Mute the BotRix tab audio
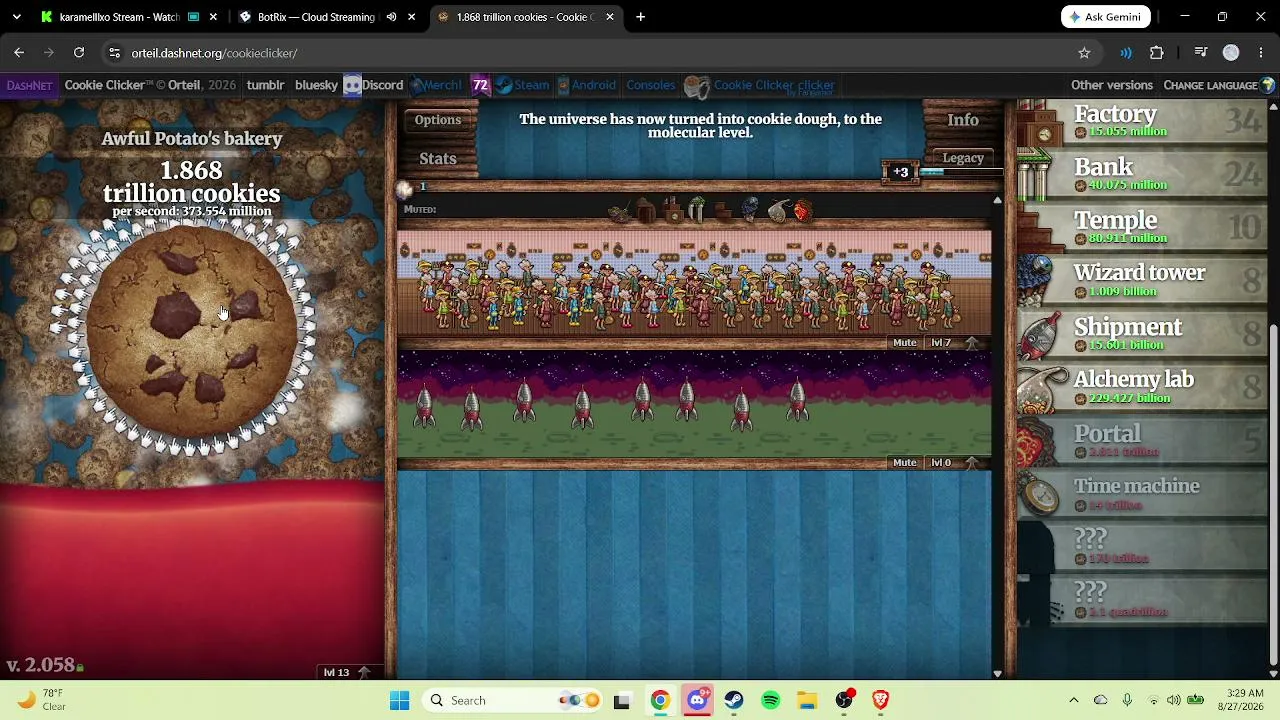 pyautogui.click(x=391, y=17)
